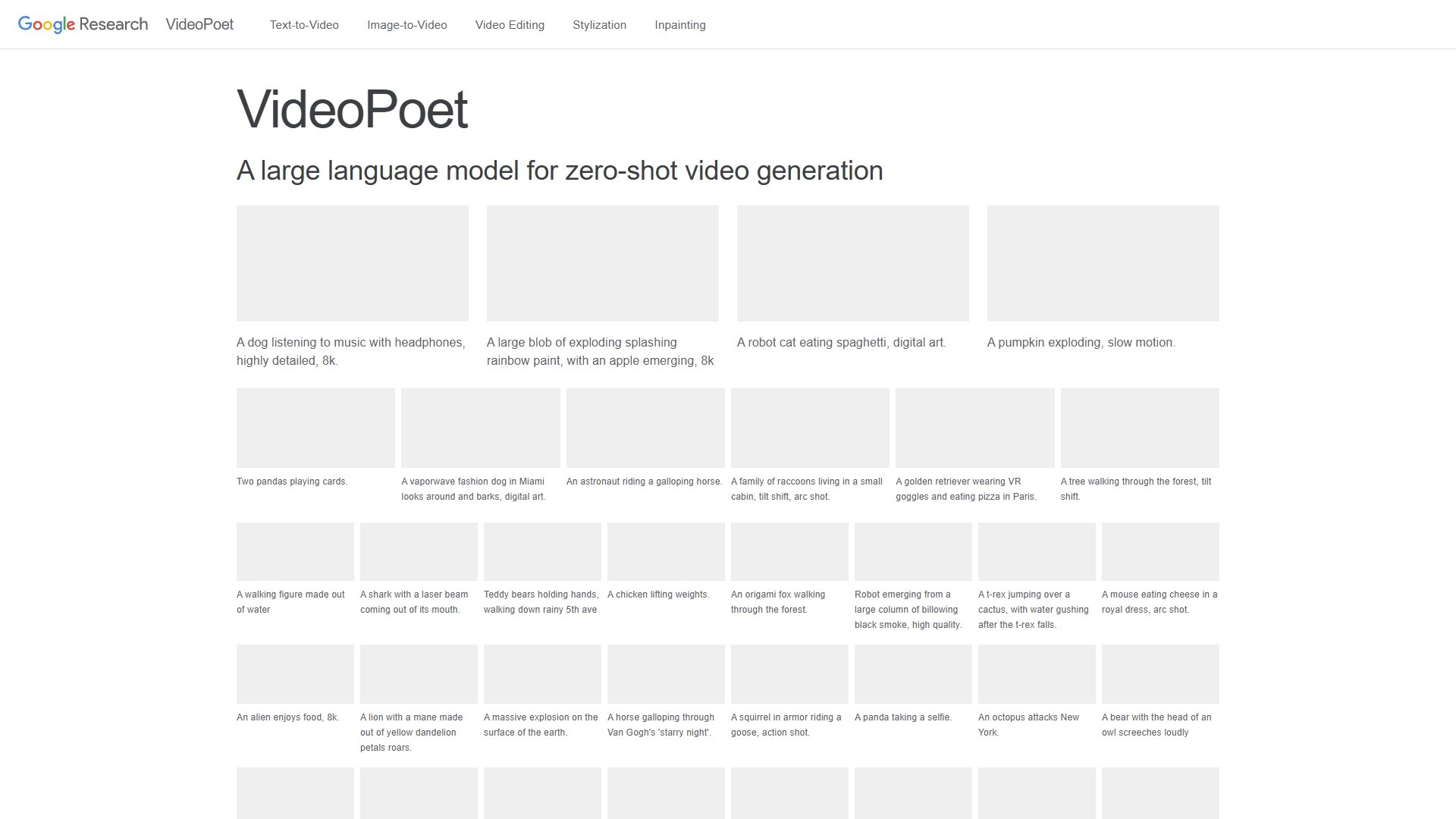Play the dog with headphones video
The image size is (1456, 819).
353,263
